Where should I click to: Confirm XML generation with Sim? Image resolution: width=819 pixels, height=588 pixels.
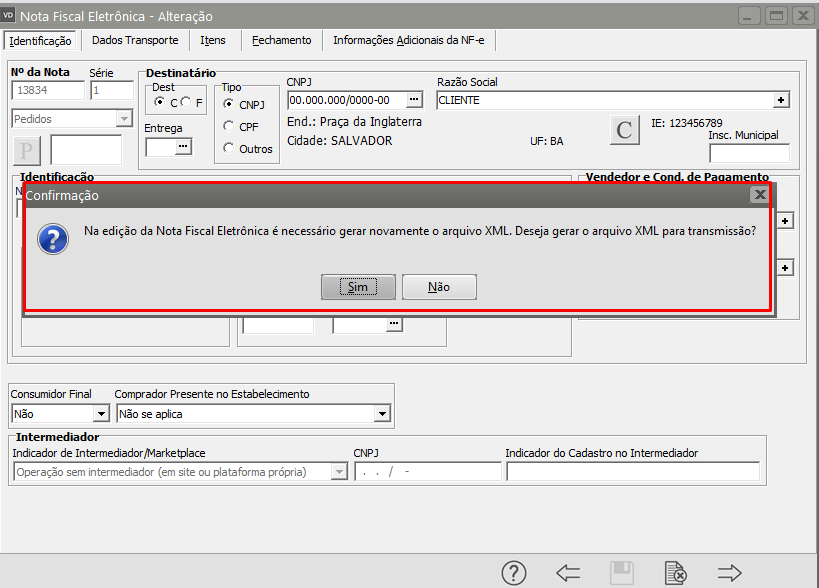(x=358, y=287)
